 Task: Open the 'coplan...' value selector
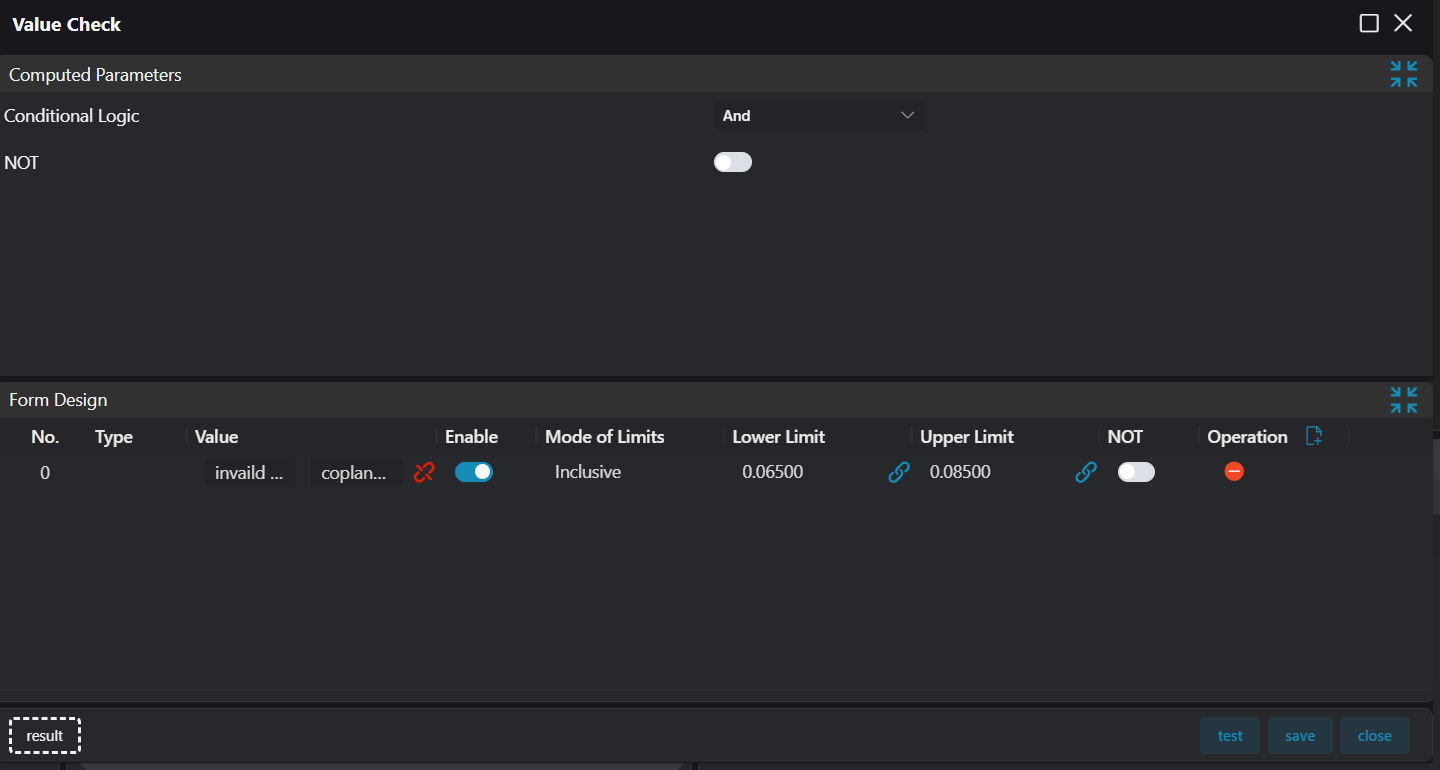(355, 473)
